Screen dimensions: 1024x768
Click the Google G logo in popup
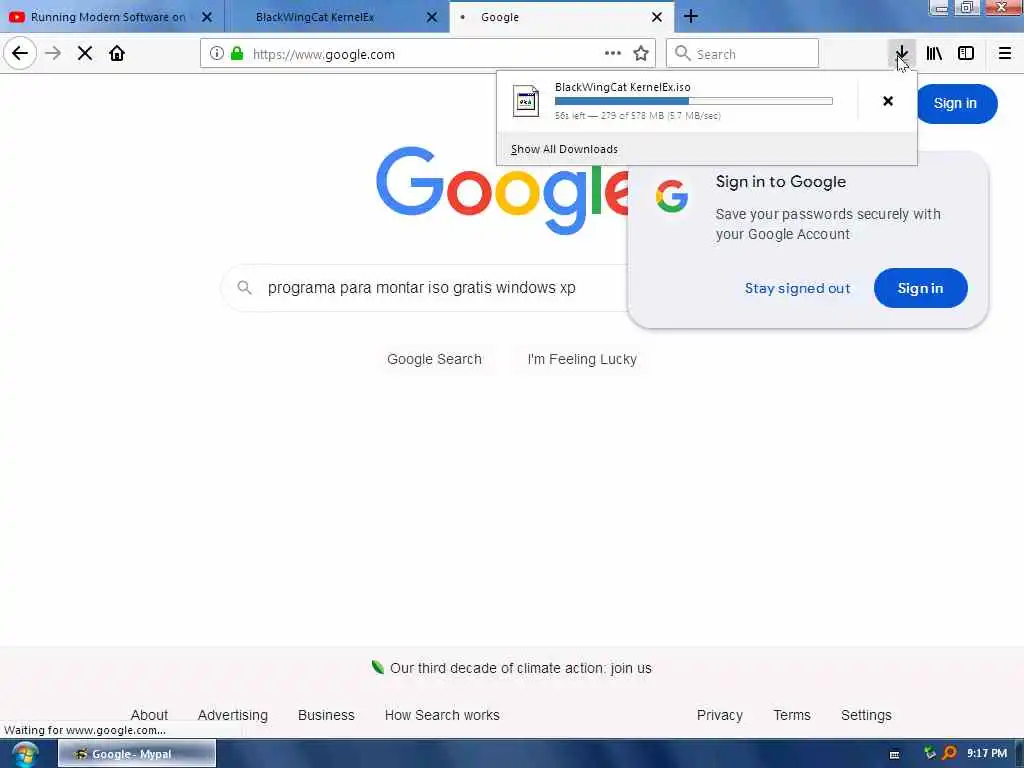point(672,197)
